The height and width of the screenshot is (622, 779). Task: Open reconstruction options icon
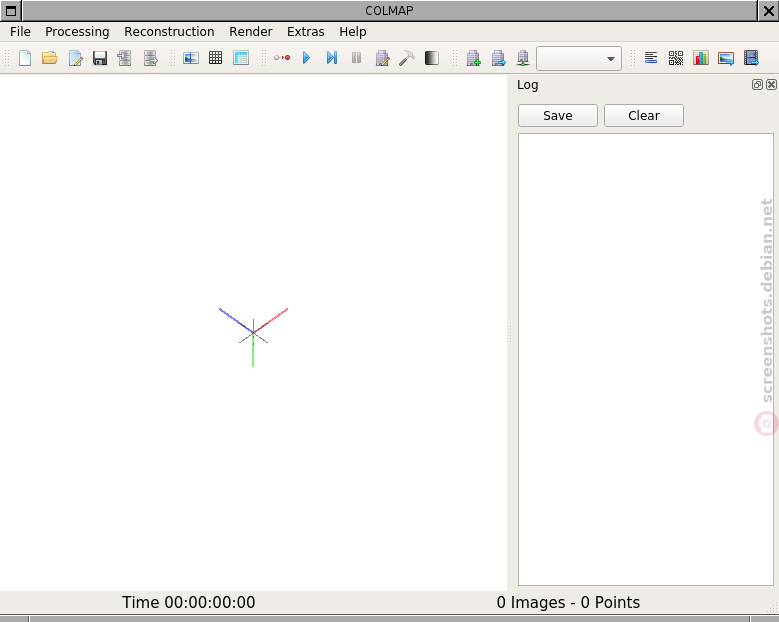382,58
